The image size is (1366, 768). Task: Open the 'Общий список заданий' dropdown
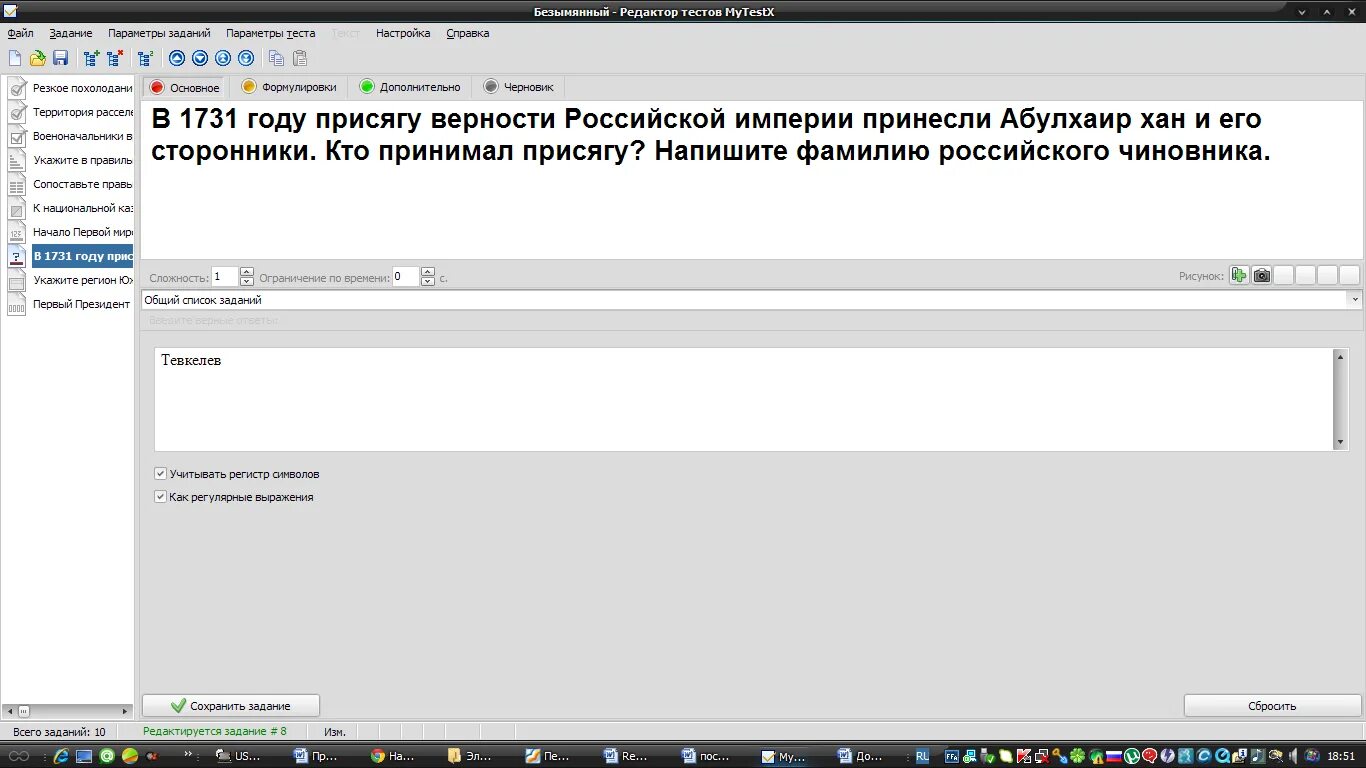1356,299
